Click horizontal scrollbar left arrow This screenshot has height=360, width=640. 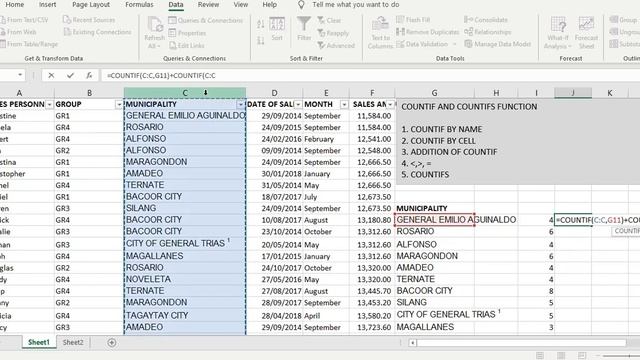tap(413, 343)
